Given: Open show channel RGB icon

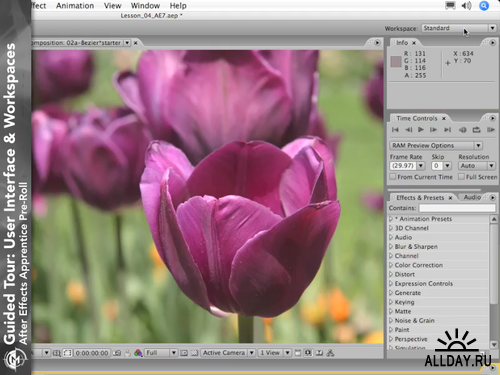Looking at the screenshot, I should [138, 353].
